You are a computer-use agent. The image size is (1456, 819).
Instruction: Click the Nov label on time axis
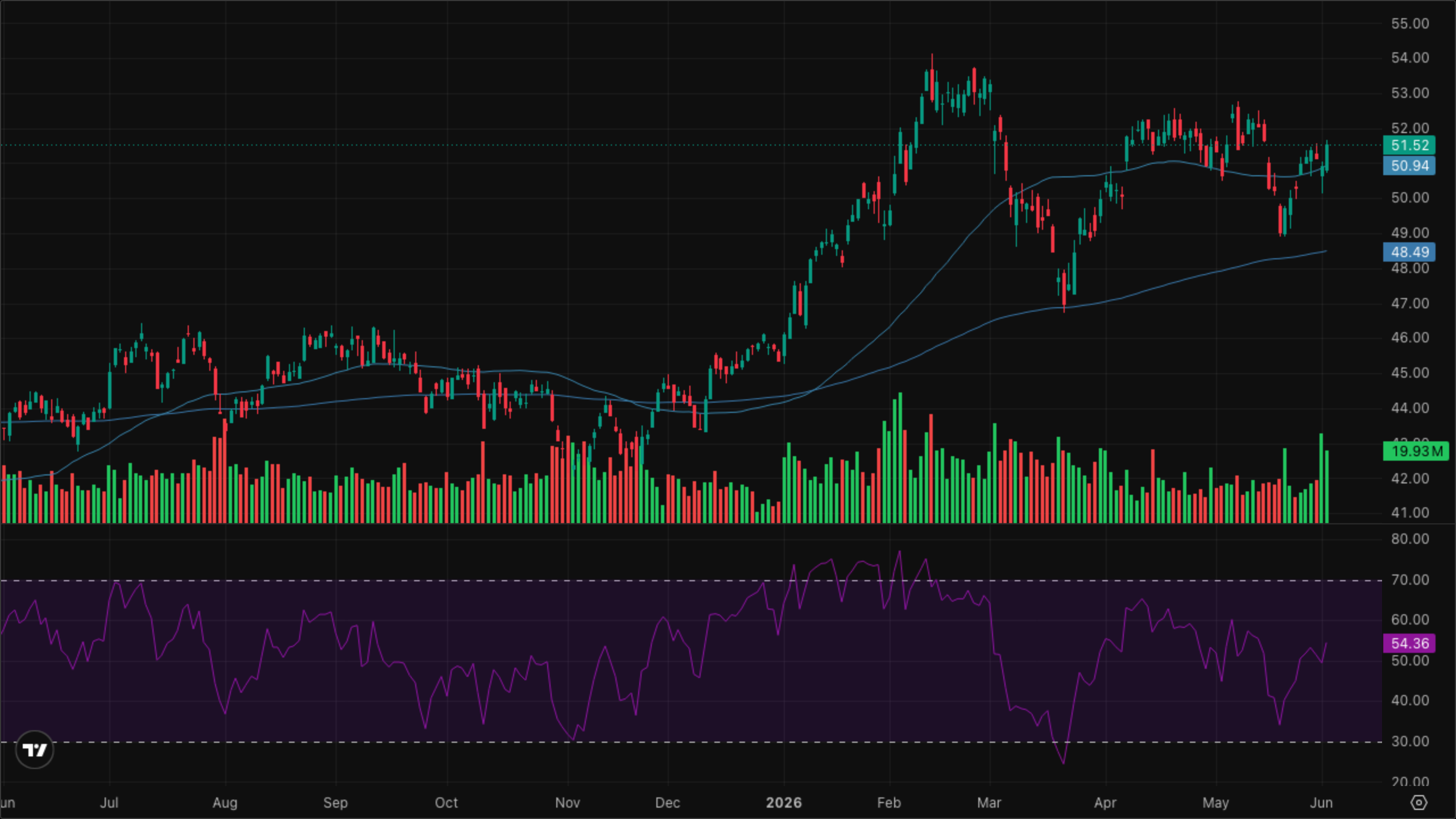568,803
